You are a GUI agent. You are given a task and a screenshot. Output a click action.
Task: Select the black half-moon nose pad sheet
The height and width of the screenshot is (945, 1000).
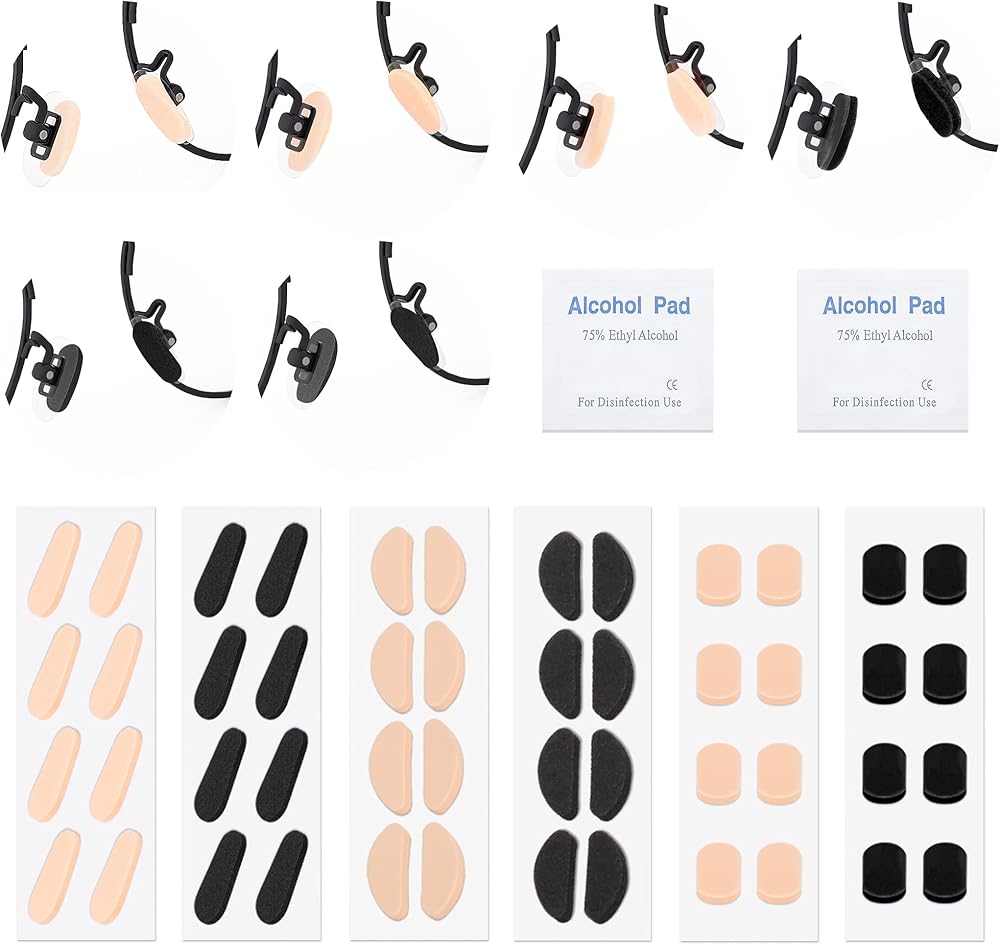click(x=583, y=725)
